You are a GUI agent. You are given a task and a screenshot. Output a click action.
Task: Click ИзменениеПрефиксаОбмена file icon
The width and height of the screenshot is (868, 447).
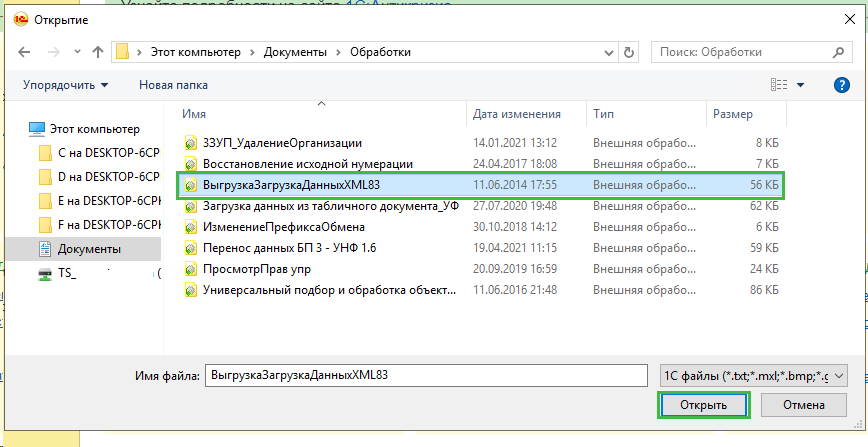tap(190, 227)
